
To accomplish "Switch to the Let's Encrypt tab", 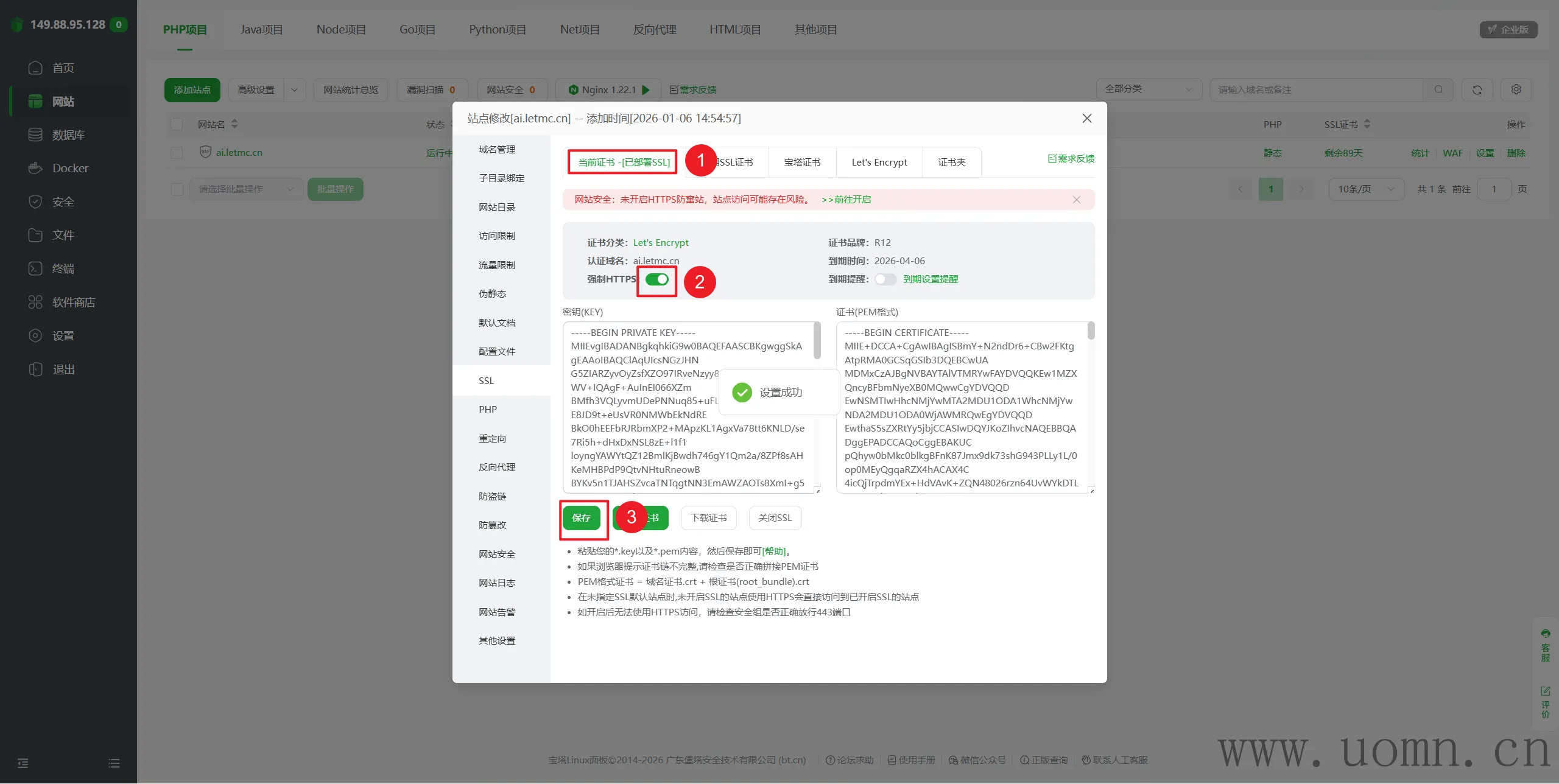I will coord(879,163).
